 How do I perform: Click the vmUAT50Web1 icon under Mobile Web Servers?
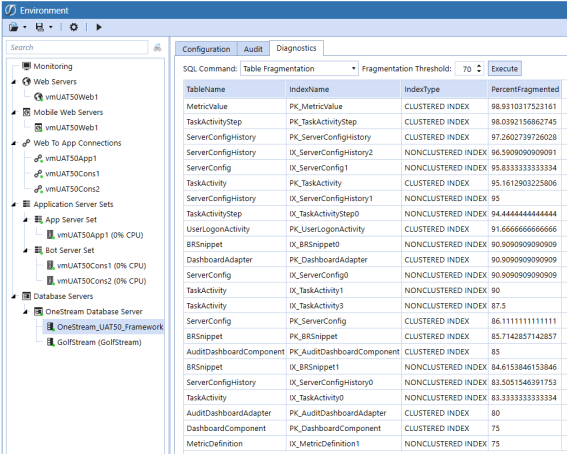(38, 128)
